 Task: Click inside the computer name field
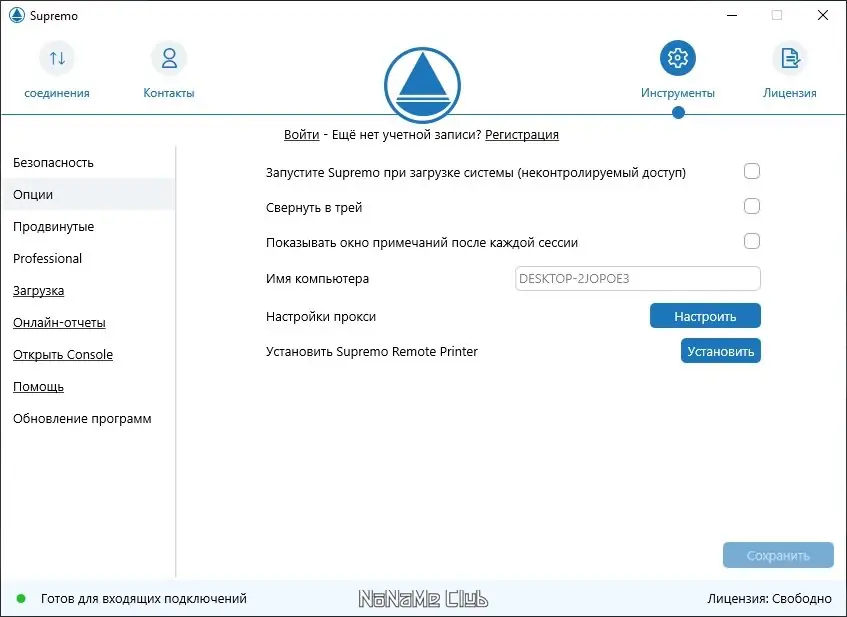[x=637, y=278]
